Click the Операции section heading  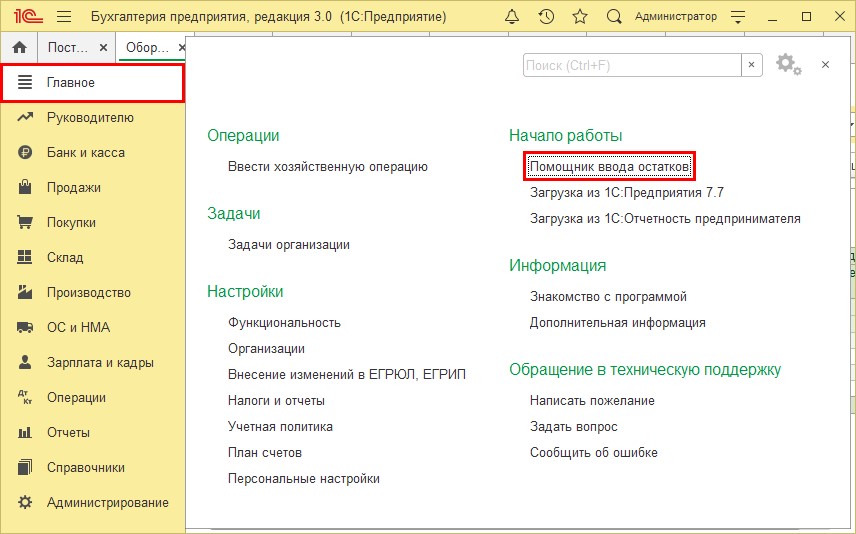coord(243,135)
